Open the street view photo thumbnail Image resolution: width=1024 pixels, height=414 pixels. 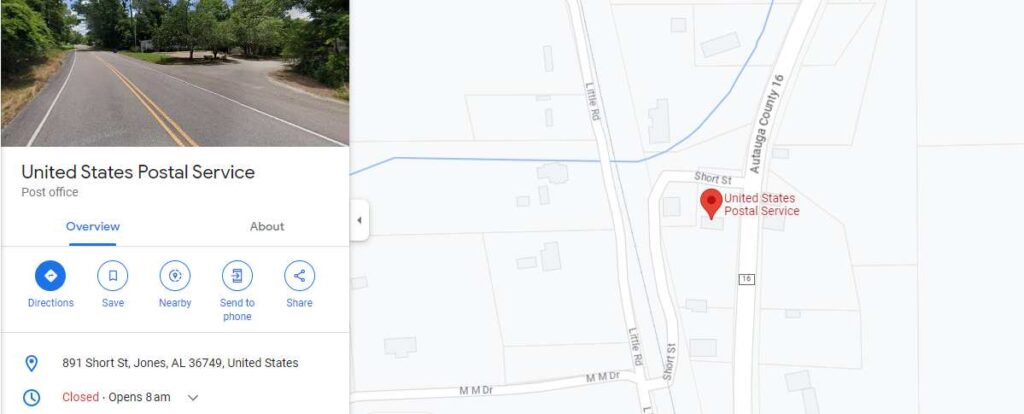pyautogui.click(x=175, y=73)
